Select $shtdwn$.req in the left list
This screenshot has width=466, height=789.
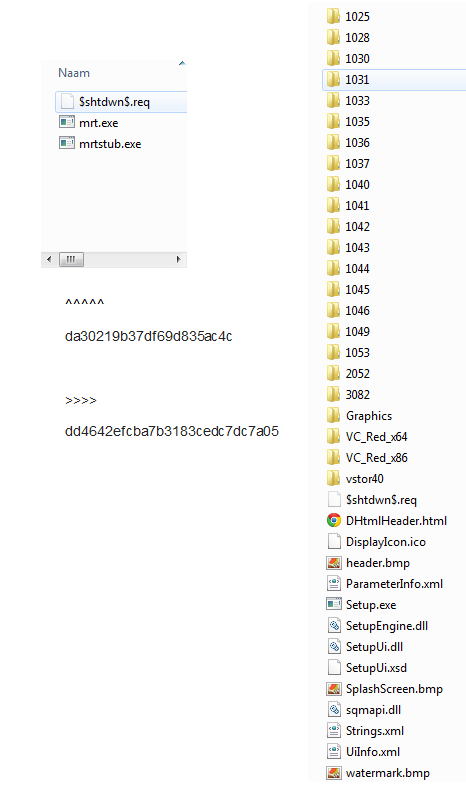pyautogui.click(x=121, y=102)
